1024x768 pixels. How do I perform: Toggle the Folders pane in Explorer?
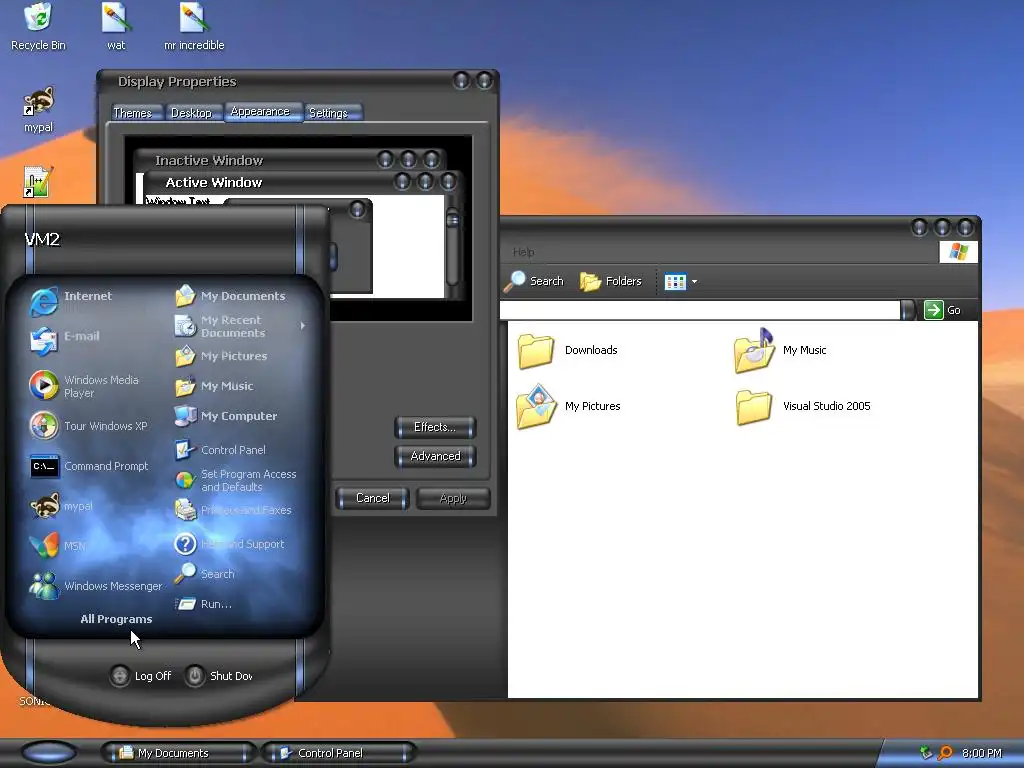pyautogui.click(x=611, y=281)
